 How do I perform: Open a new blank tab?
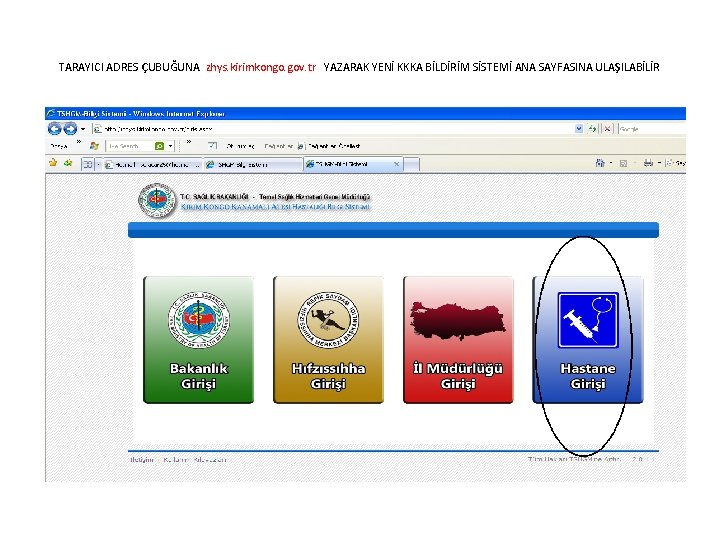411,164
